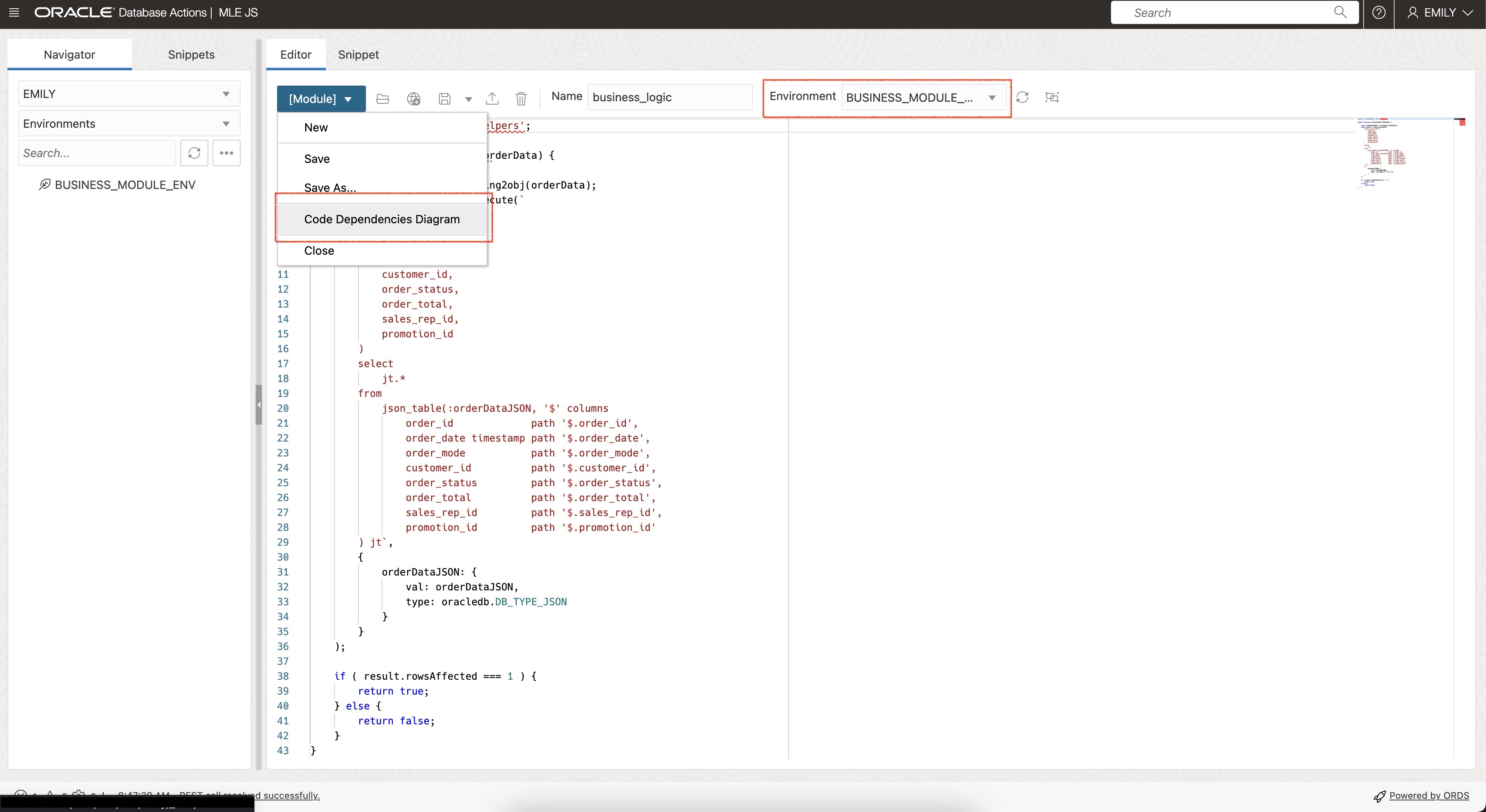Open the environment diagram icon beside refresh
This screenshot has height=812, width=1486.
(x=1051, y=97)
